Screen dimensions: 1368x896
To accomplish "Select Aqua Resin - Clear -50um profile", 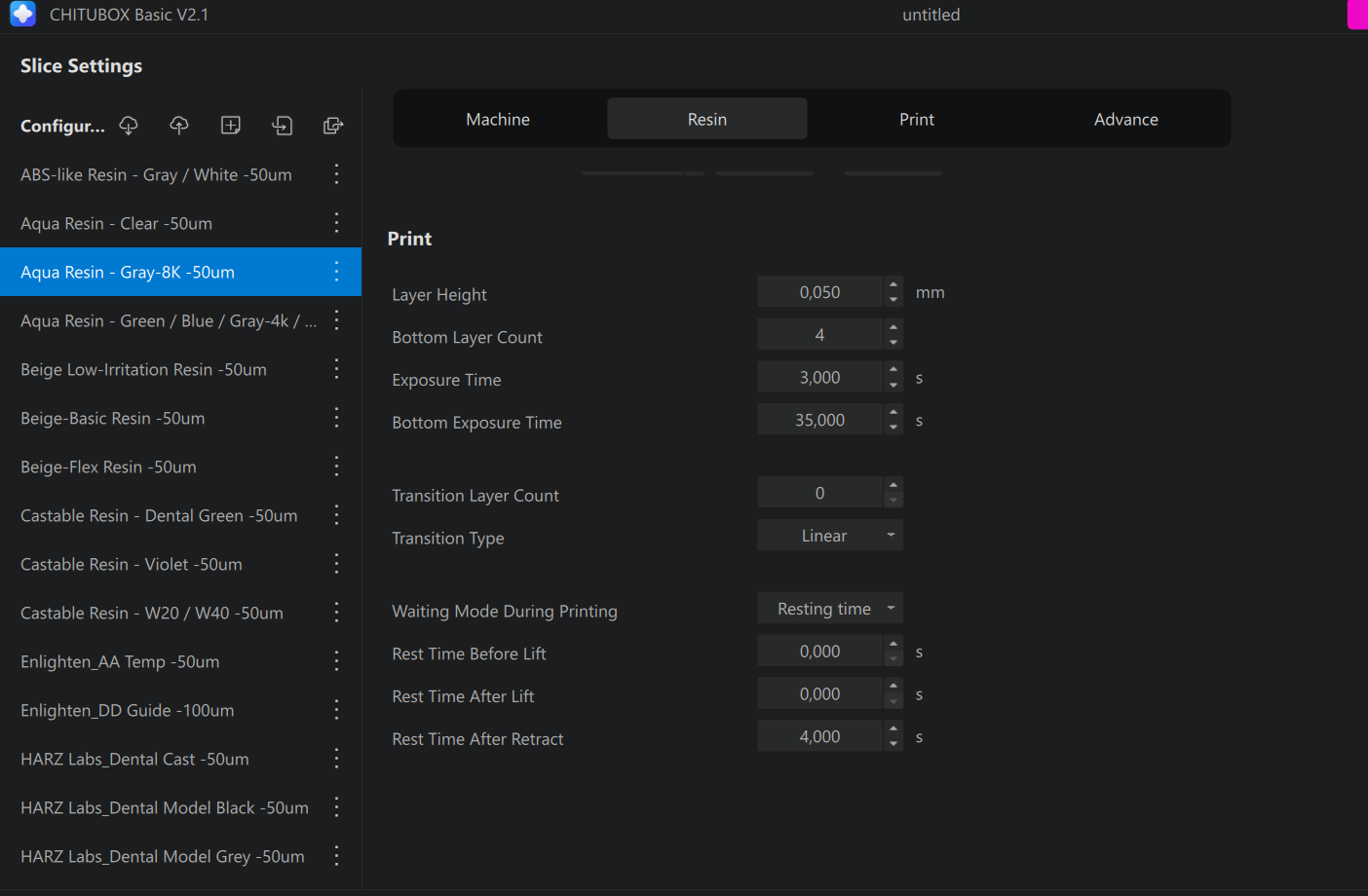I will click(x=180, y=223).
